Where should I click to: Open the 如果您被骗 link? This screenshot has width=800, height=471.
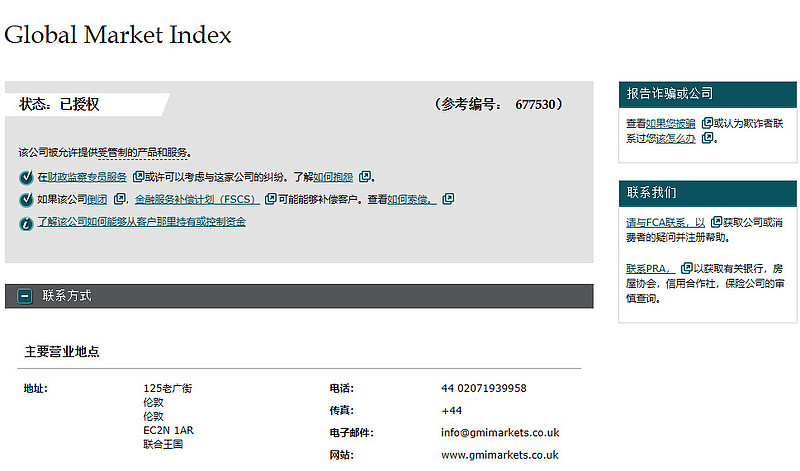(x=670, y=123)
